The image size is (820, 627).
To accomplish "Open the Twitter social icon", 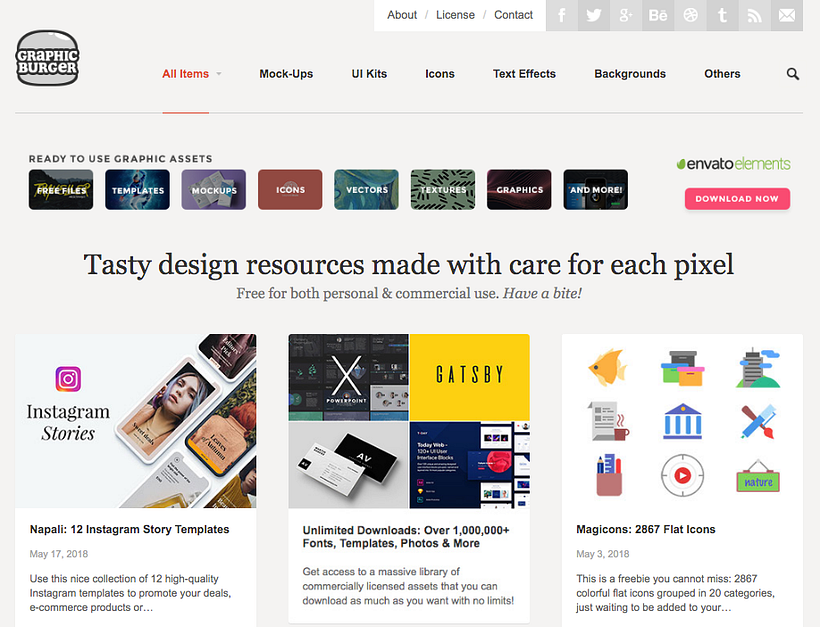I will [594, 15].
